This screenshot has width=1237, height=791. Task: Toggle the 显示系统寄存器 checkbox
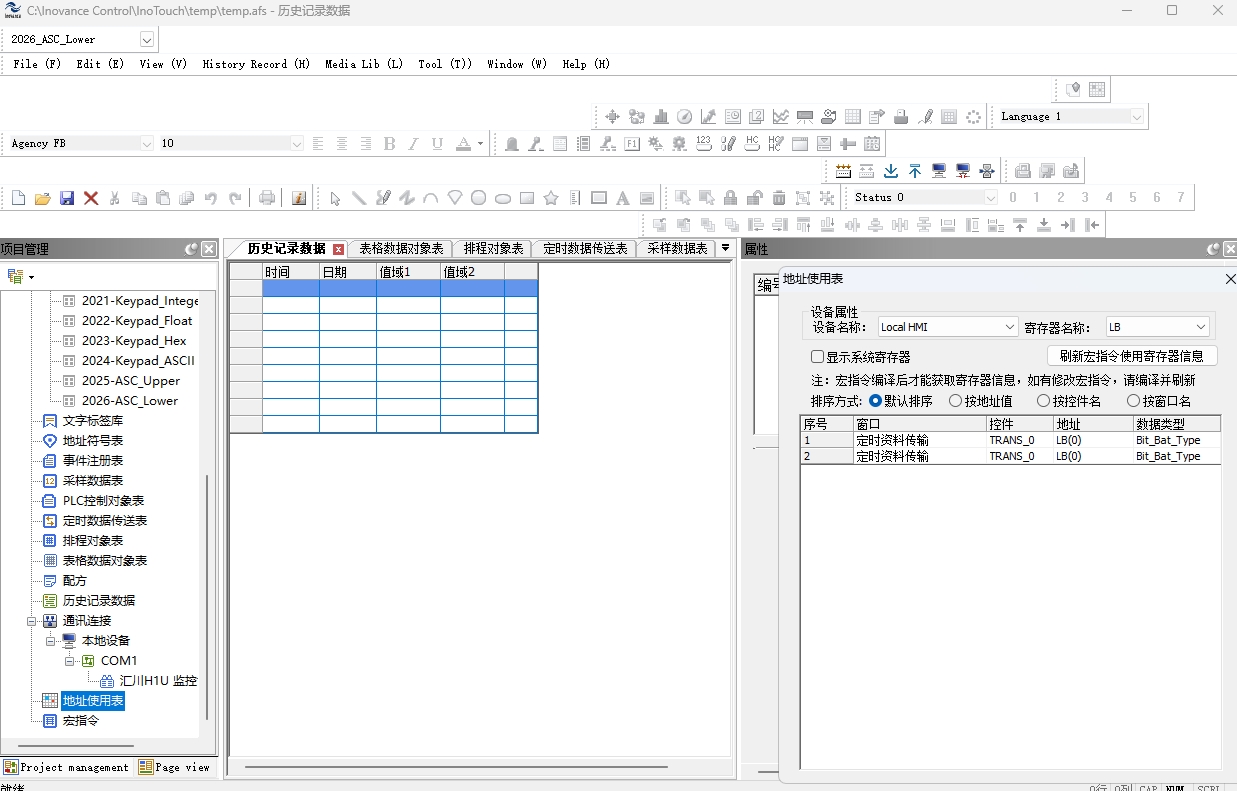pos(817,357)
